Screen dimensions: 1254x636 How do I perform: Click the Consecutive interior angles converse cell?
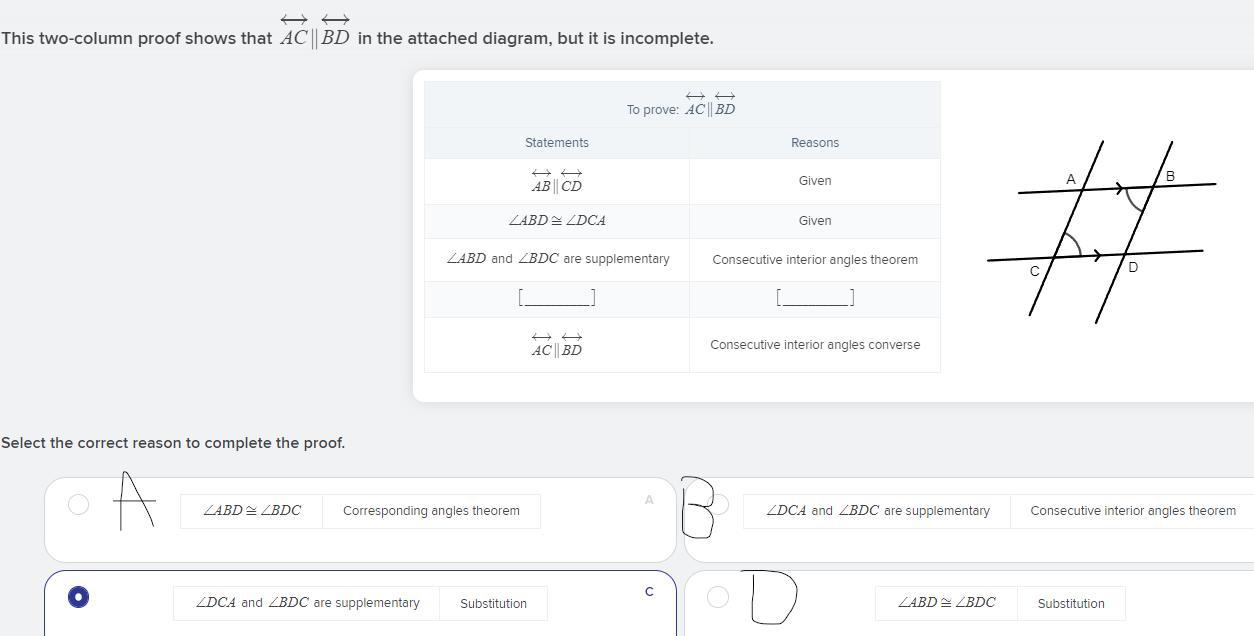815,345
